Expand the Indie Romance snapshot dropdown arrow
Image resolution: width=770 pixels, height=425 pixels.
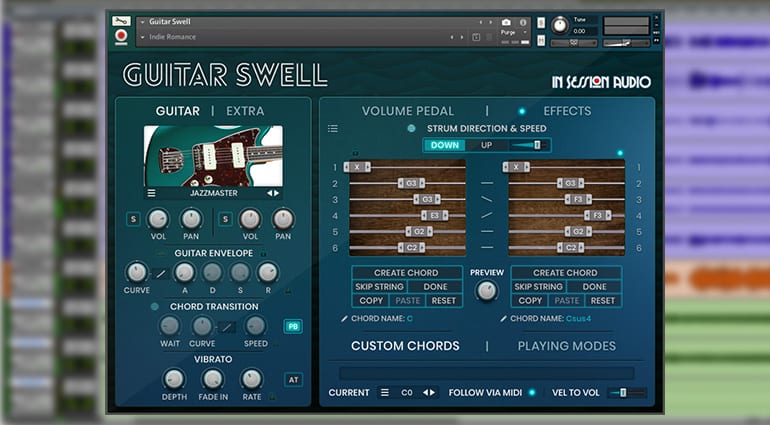click(142, 37)
